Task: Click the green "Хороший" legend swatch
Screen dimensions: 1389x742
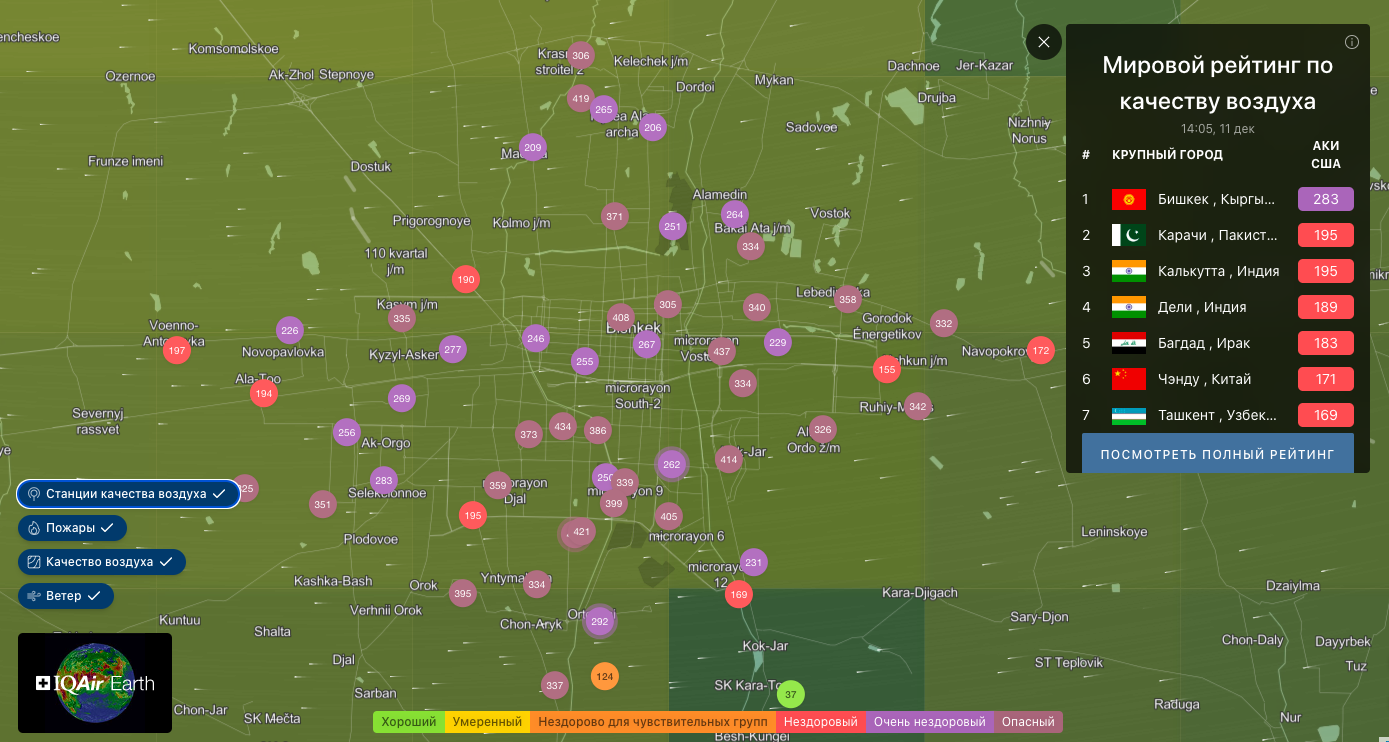Action: coord(408,722)
